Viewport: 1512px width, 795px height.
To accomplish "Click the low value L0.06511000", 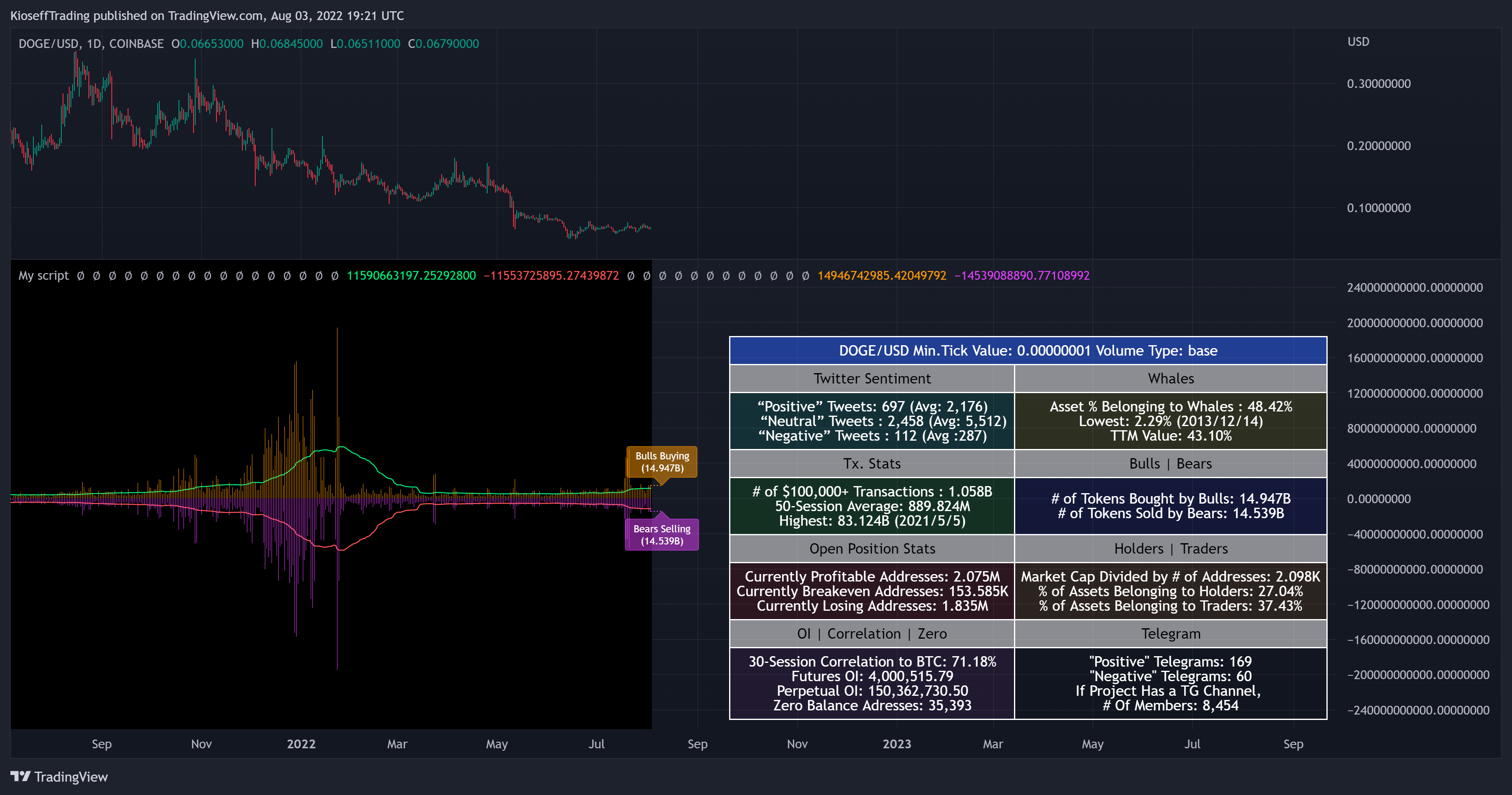I will click(365, 44).
